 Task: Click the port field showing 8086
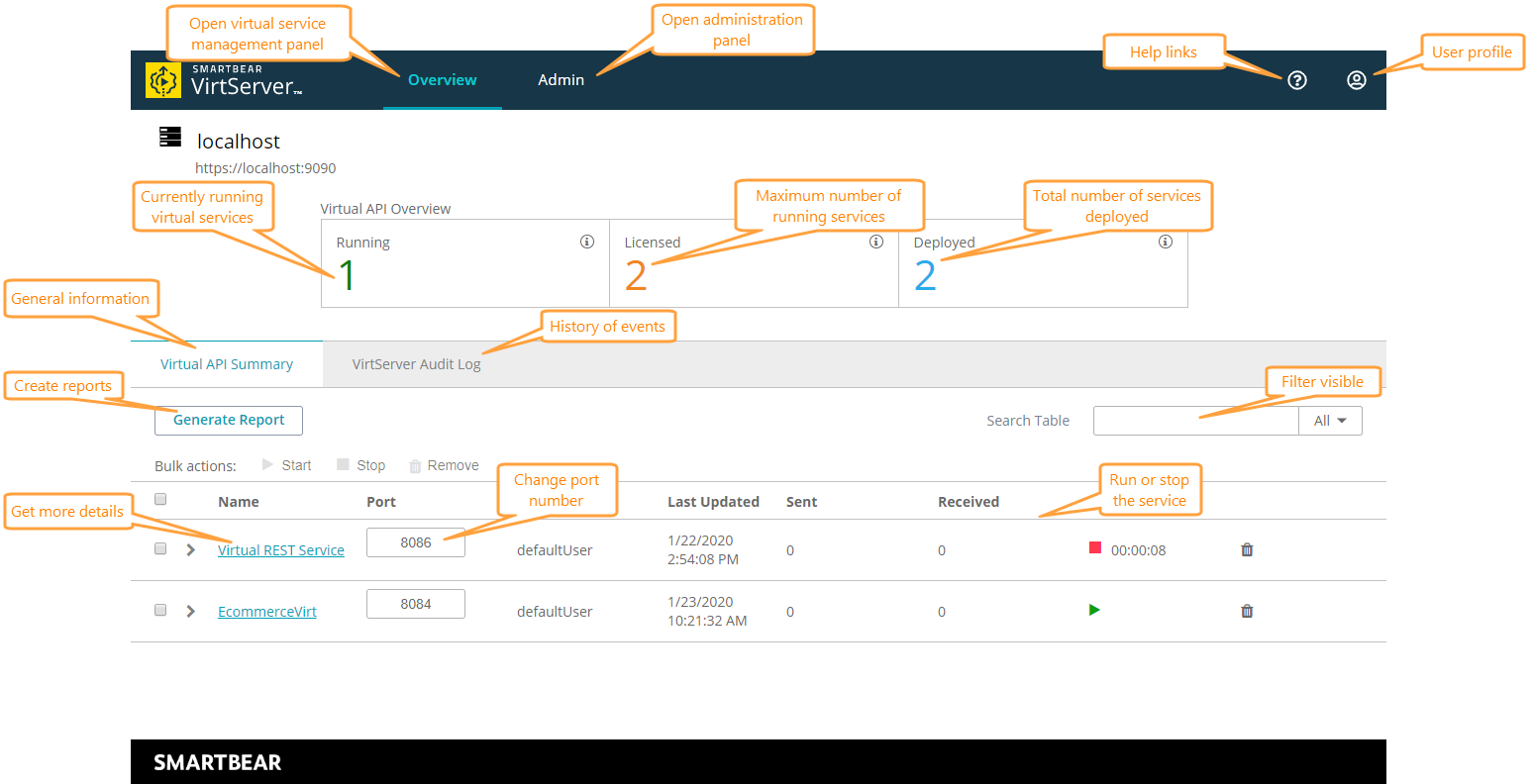tap(416, 542)
